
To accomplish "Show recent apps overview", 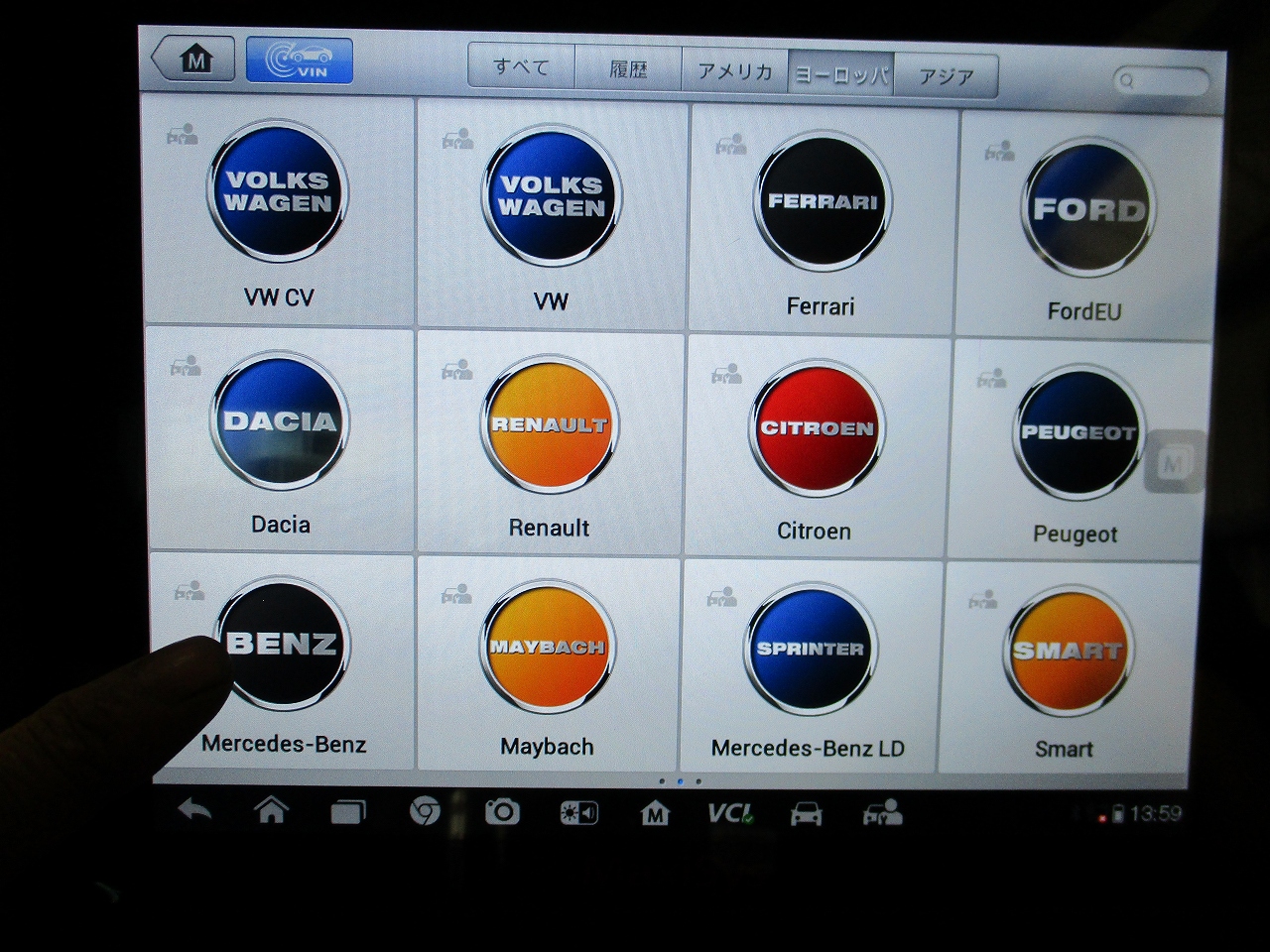I will [347, 812].
